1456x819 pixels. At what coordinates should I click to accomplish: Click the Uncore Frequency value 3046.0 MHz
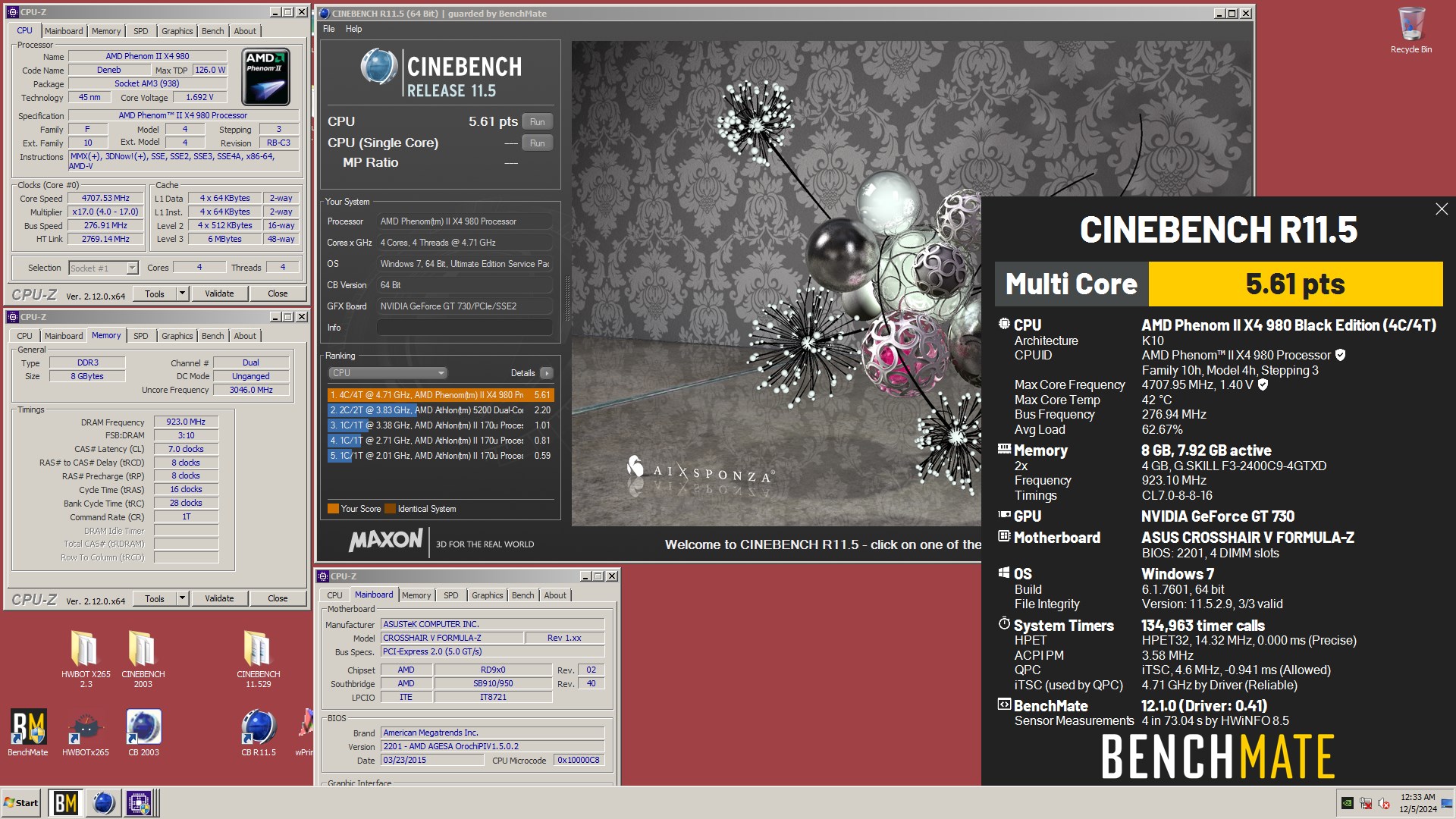(251, 390)
